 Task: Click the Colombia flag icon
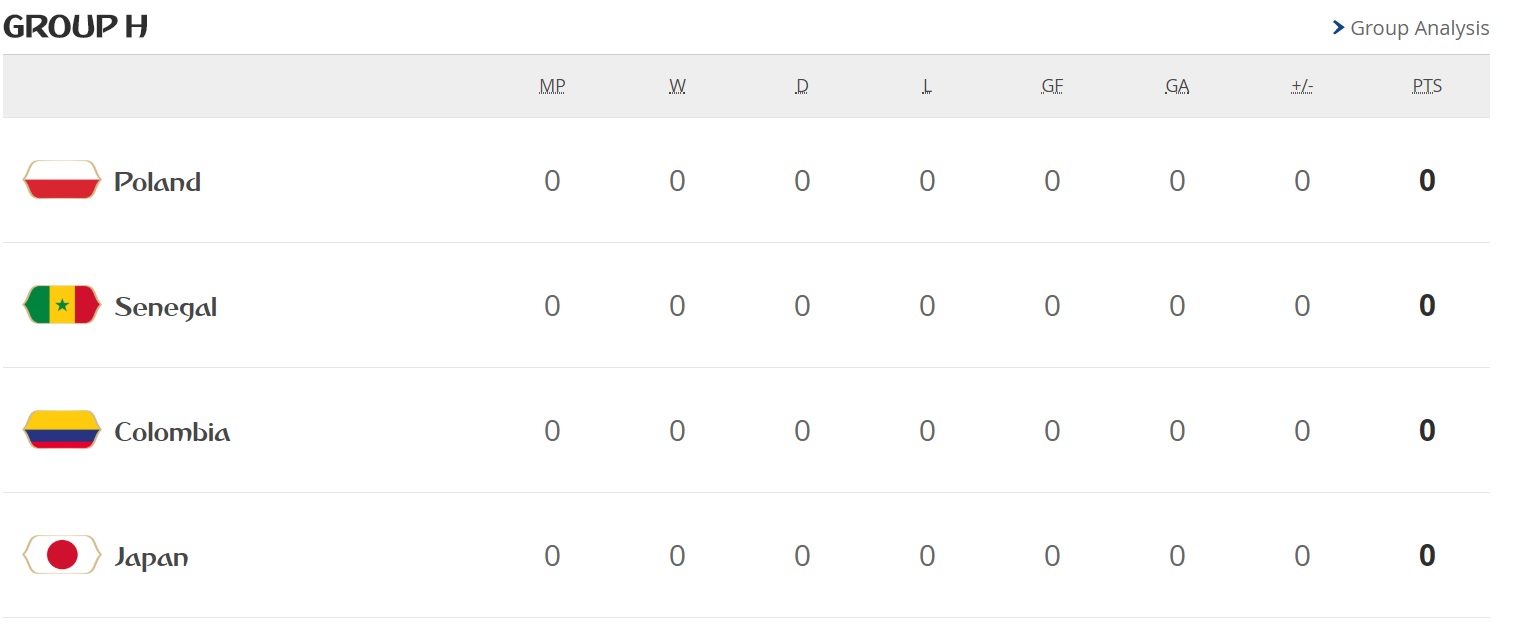click(x=62, y=430)
